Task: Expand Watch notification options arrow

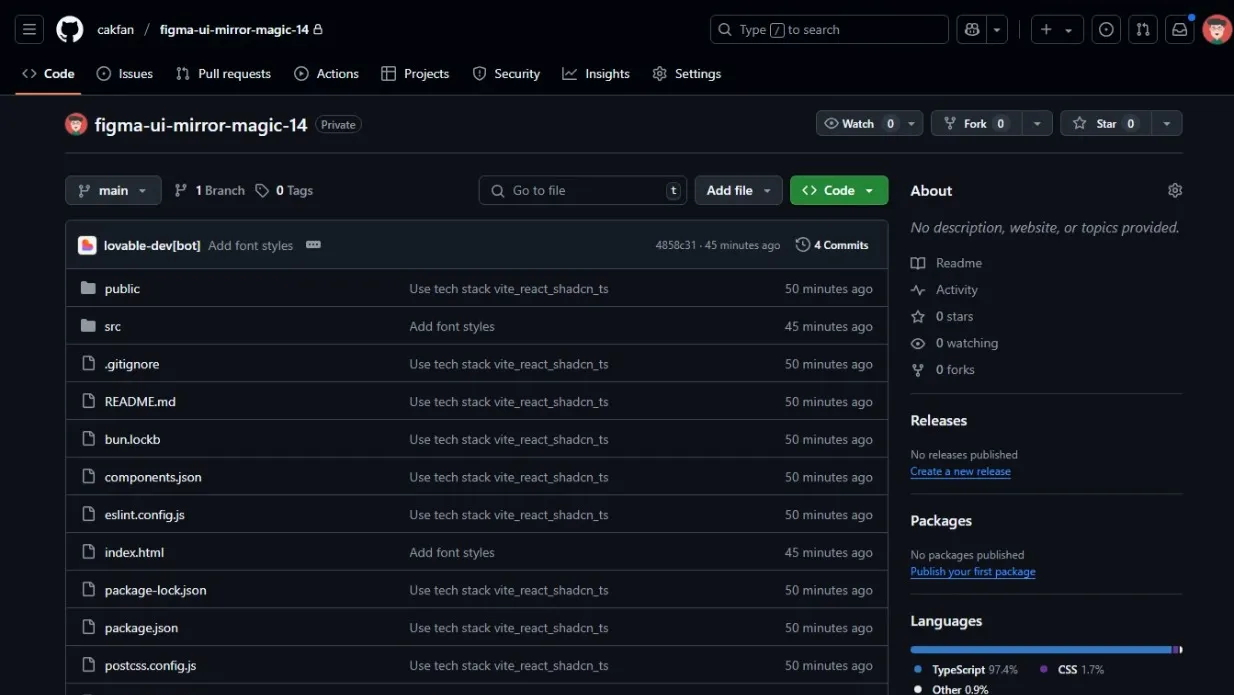Action: 912,124
